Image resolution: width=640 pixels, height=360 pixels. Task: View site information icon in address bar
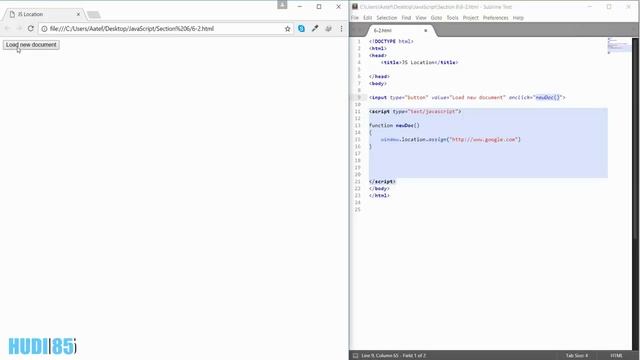click(x=44, y=29)
